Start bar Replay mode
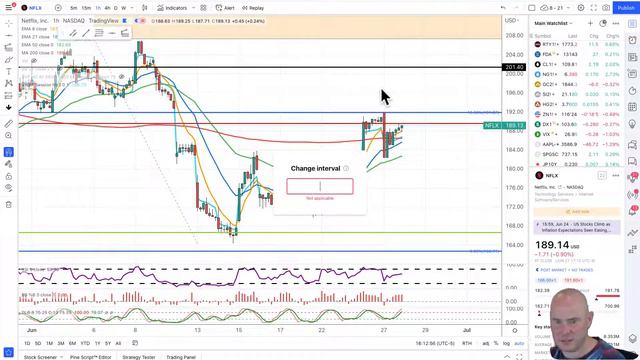 (253, 8)
